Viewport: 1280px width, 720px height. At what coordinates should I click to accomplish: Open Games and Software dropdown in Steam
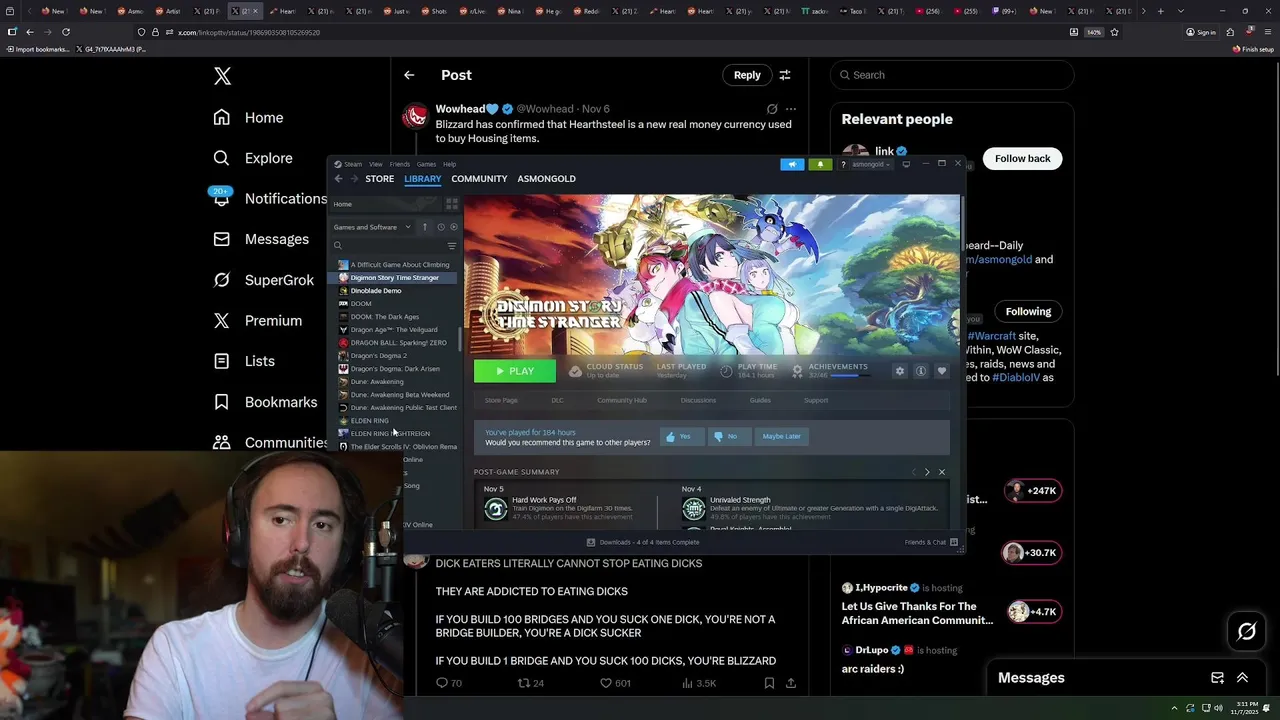(x=372, y=227)
